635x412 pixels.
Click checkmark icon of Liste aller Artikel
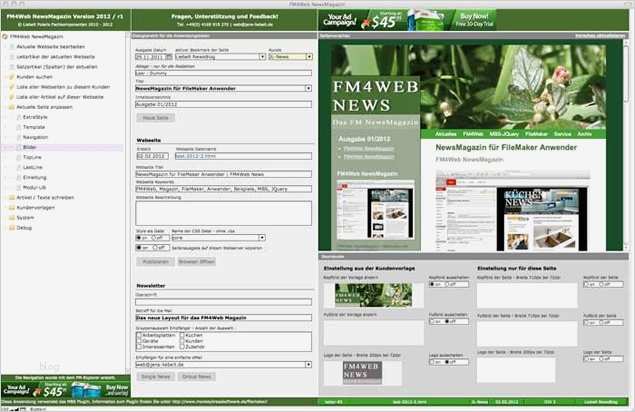[x=12, y=97]
